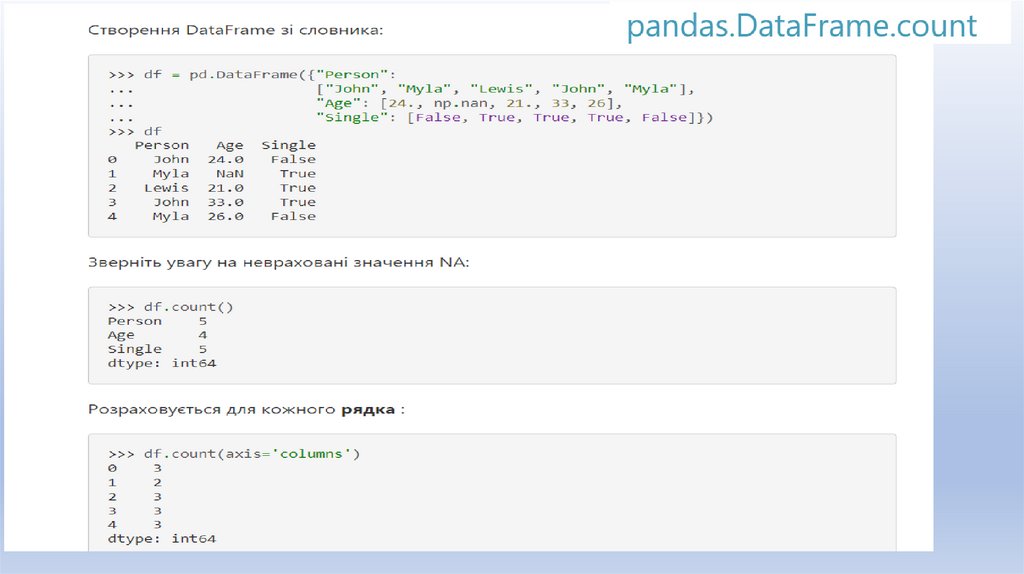Viewport: 1024px width, 574px height.
Task: Click the last 'dtype: int64' line at the bottom
Action: tap(162, 539)
